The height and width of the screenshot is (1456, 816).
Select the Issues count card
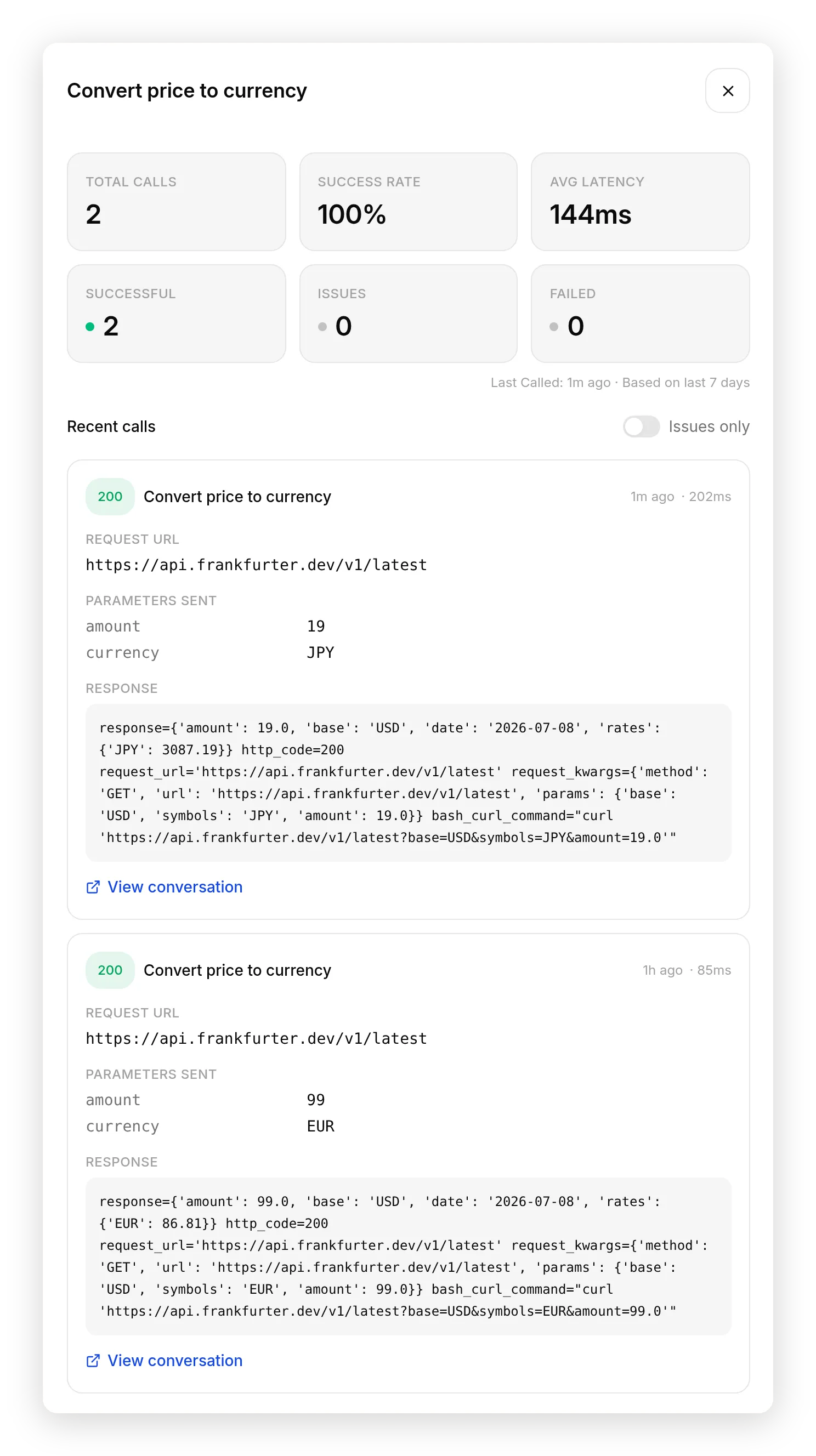tap(409, 314)
